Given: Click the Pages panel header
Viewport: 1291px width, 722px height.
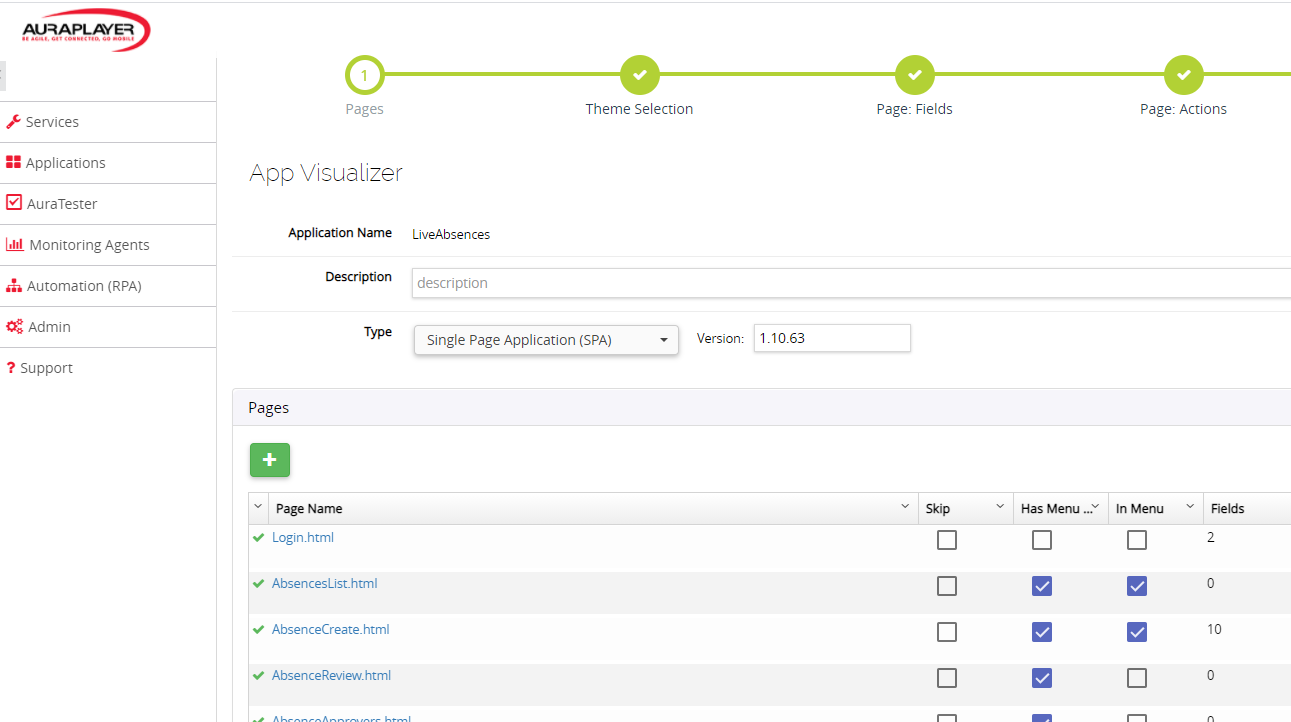Looking at the screenshot, I should [761, 408].
